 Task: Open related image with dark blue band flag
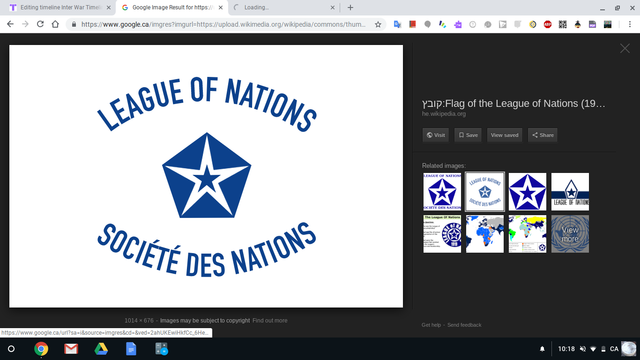(x=570, y=191)
